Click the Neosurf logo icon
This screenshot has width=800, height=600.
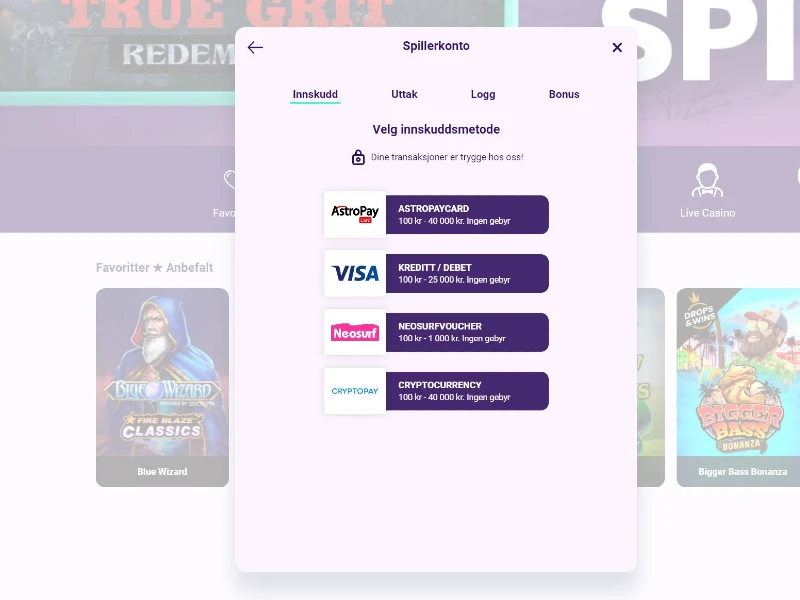click(355, 332)
